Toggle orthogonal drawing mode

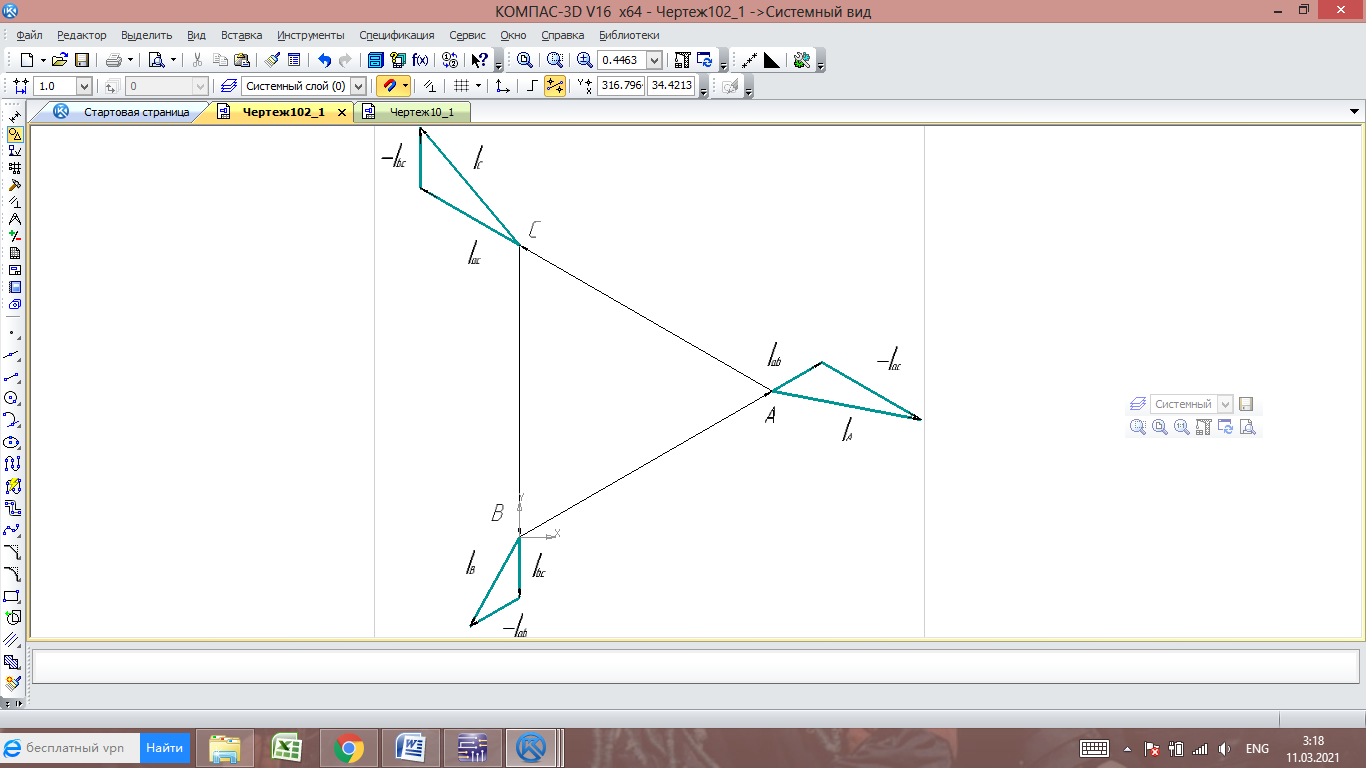[x=532, y=86]
